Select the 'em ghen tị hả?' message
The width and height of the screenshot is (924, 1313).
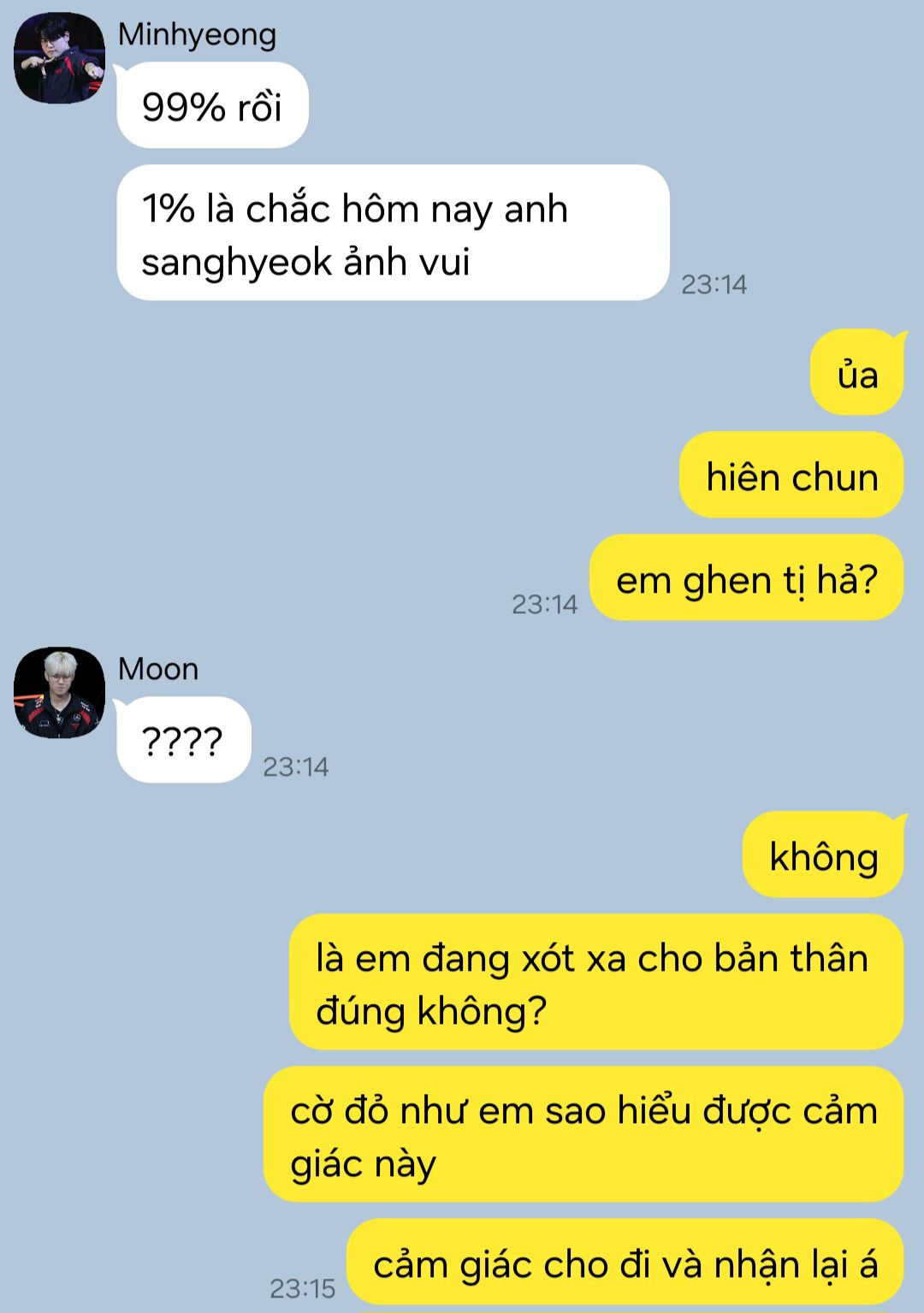click(x=747, y=578)
